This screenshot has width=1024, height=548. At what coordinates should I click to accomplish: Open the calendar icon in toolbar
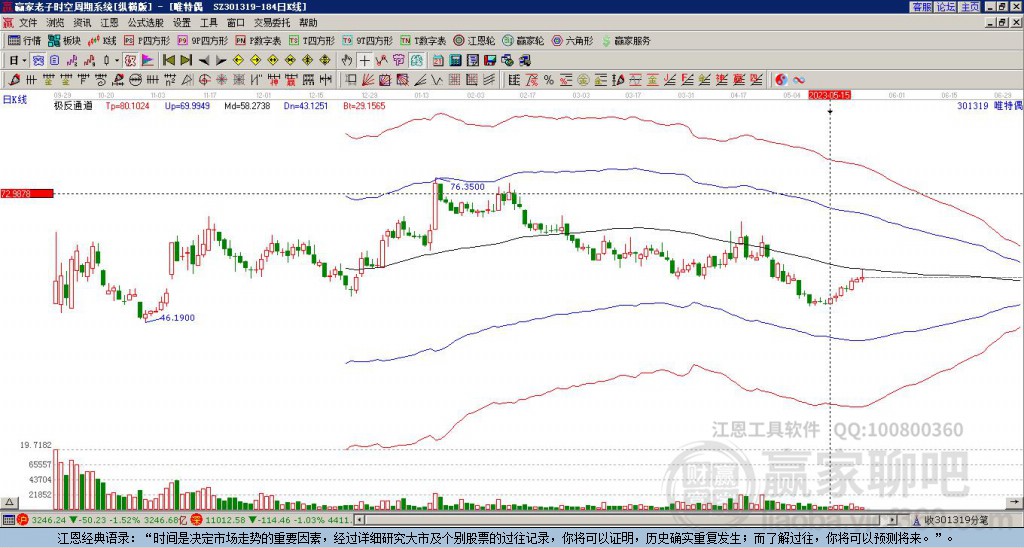(438, 60)
